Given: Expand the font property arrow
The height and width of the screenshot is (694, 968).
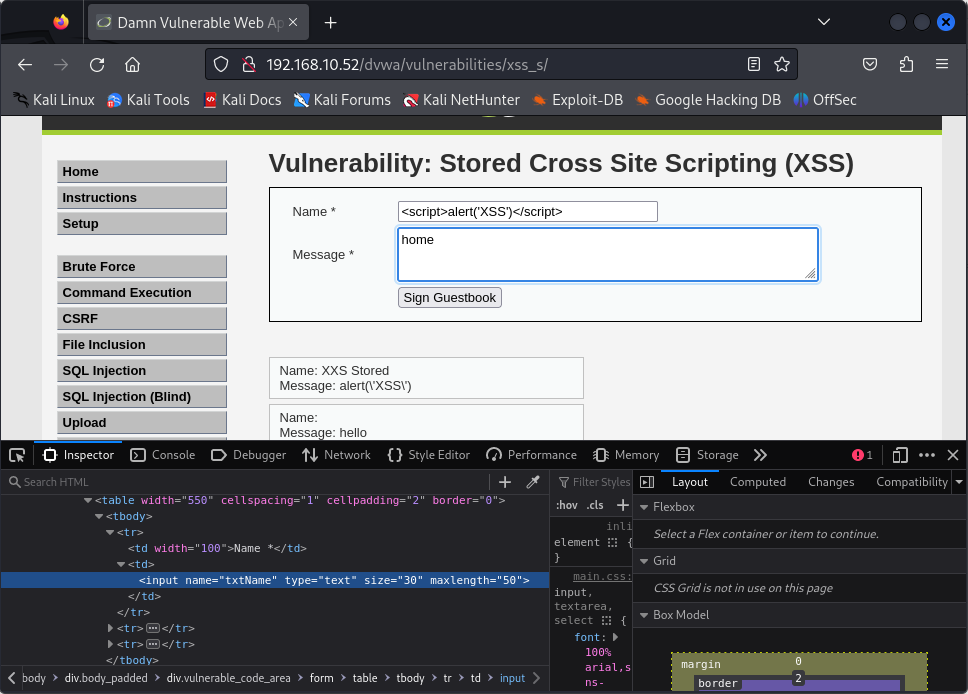Looking at the screenshot, I should (x=615, y=637).
